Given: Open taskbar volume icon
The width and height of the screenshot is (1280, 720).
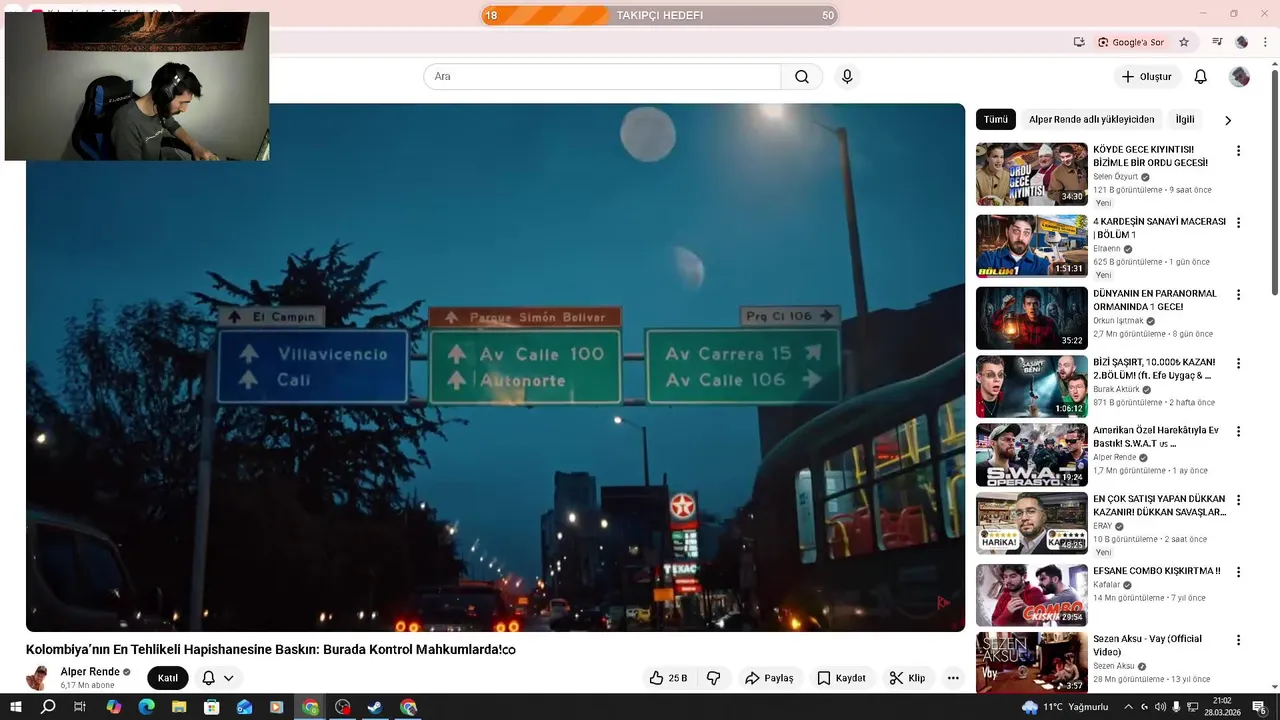Looking at the screenshot, I should [x=1160, y=707].
